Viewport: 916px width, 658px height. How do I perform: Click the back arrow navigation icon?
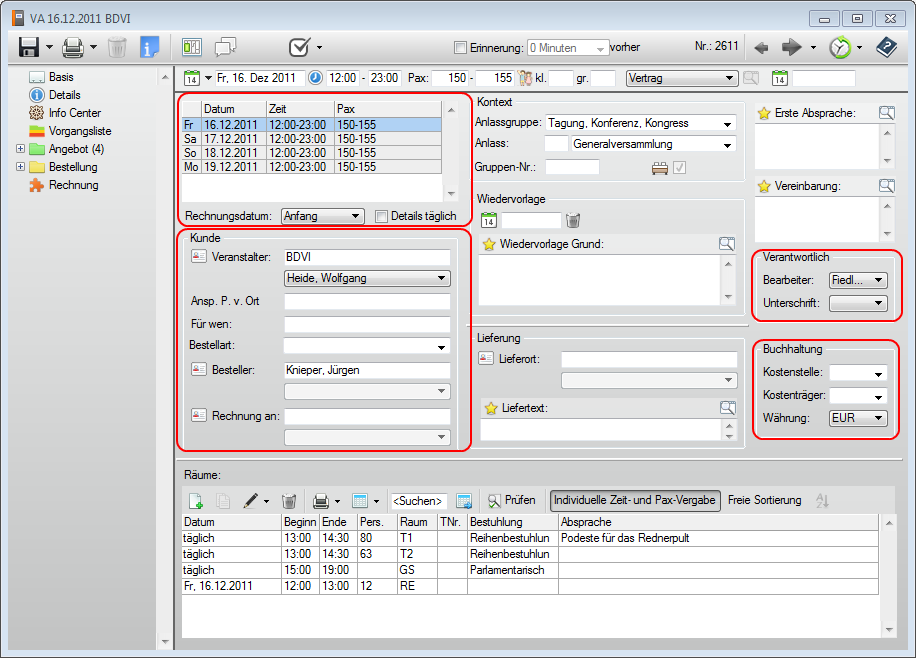tap(761, 47)
